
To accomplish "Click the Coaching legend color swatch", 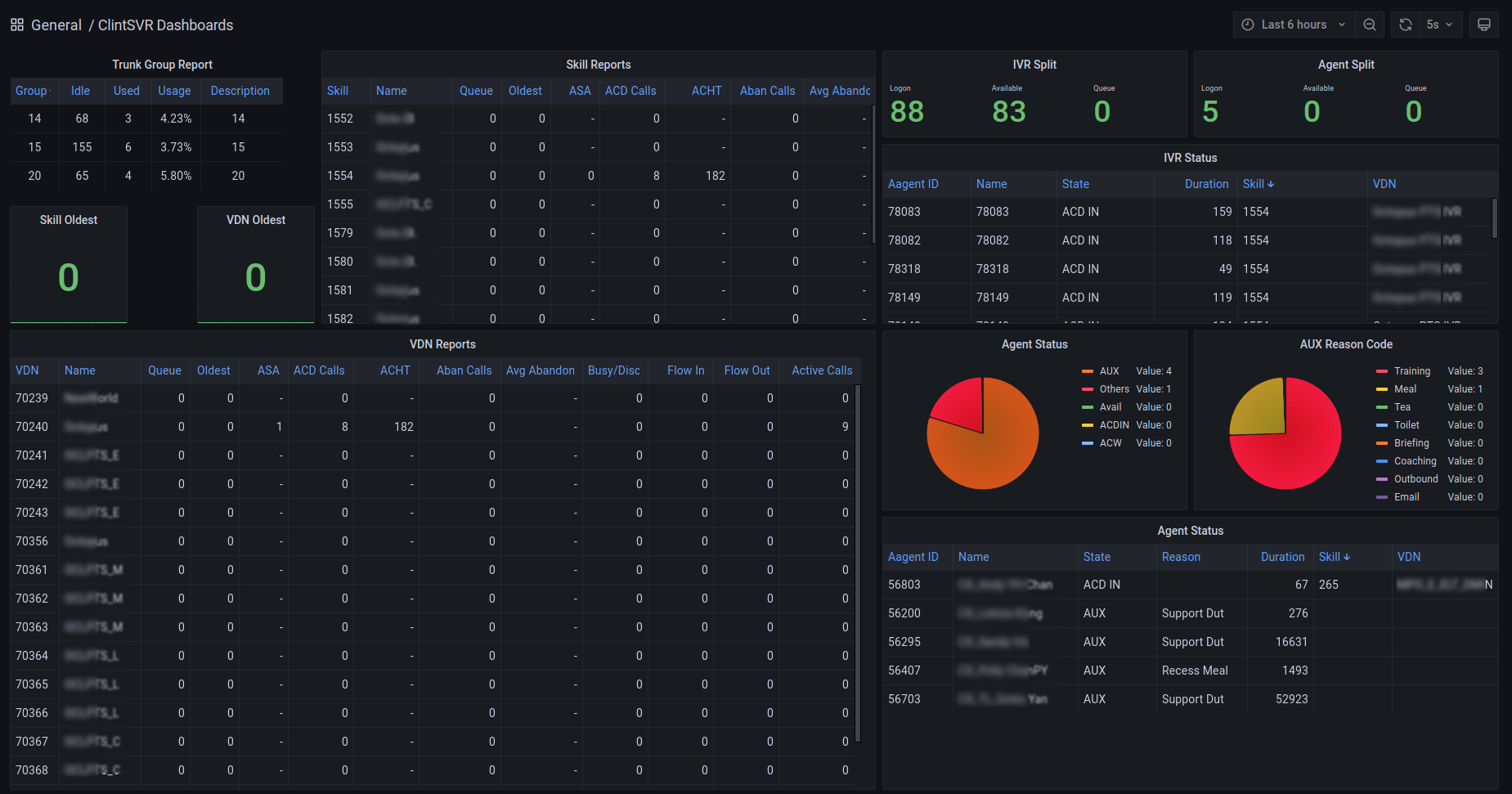I will pos(1382,461).
